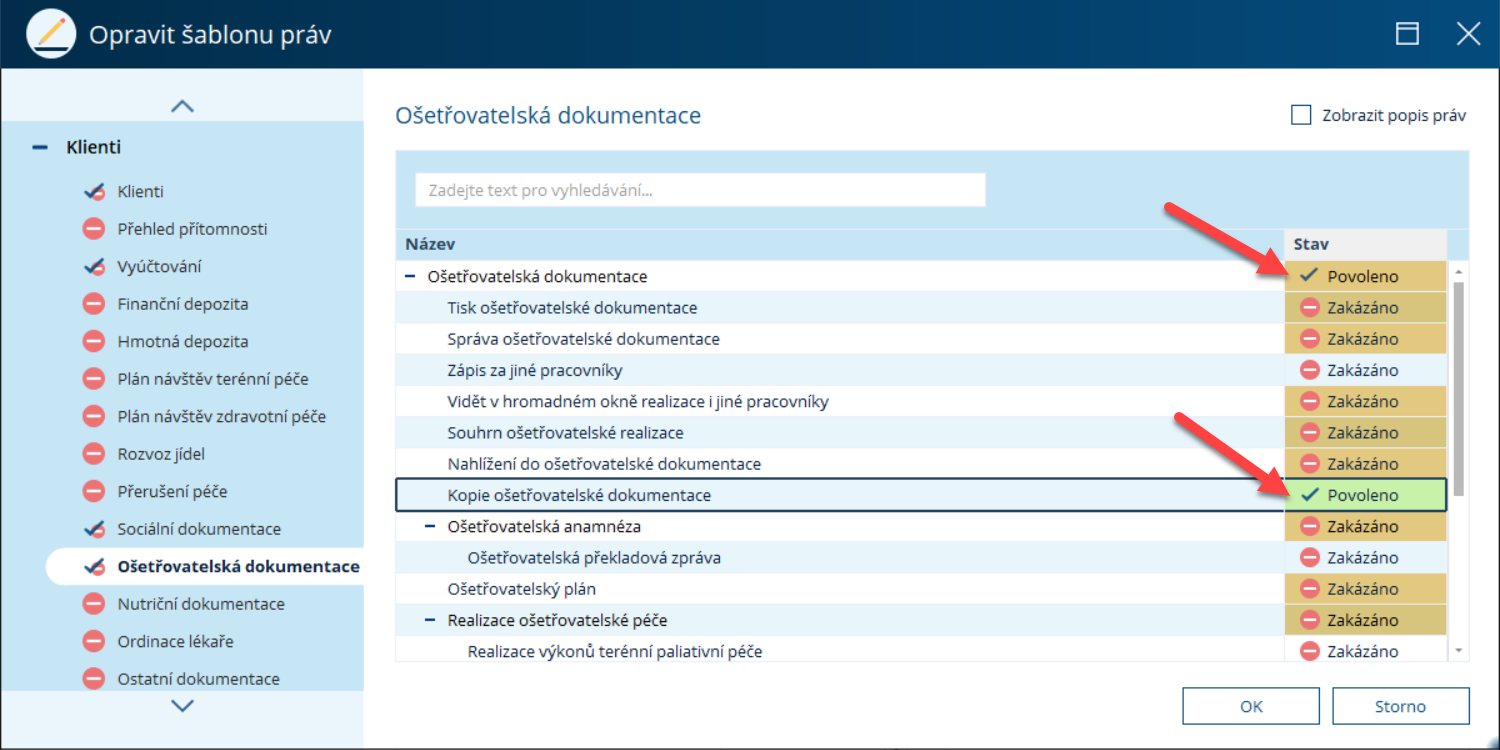Click the red icon beside Finanční depozita
This screenshot has height=750, width=1500.
point(94,304)
